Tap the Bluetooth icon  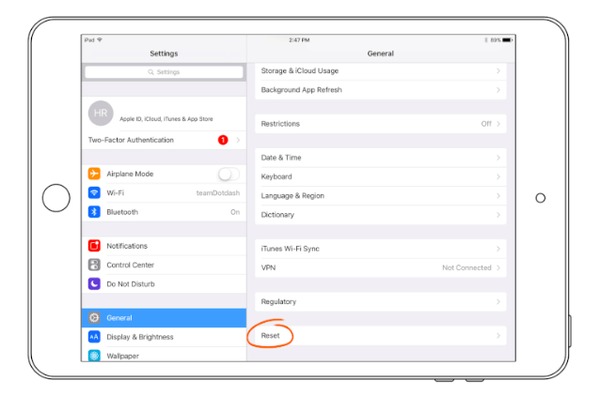click(94, 212)
